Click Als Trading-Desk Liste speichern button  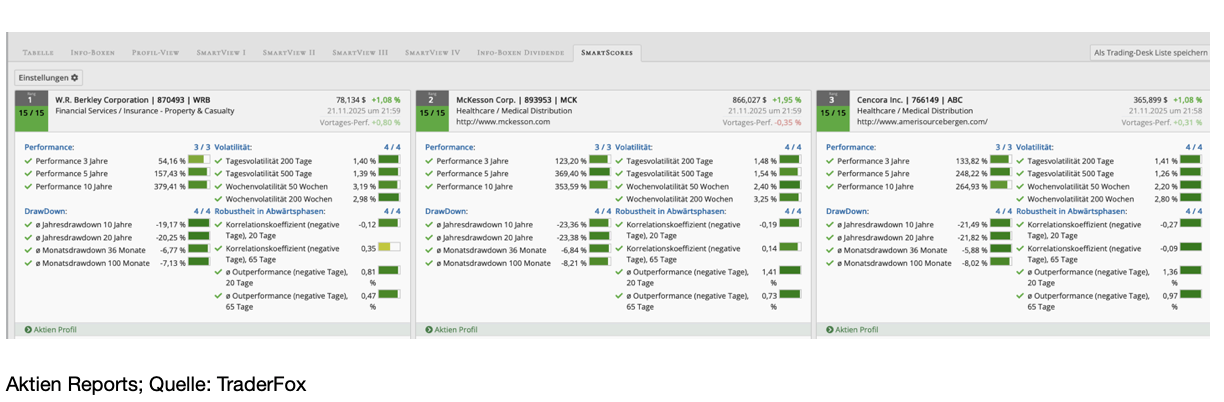[1150, 52]
